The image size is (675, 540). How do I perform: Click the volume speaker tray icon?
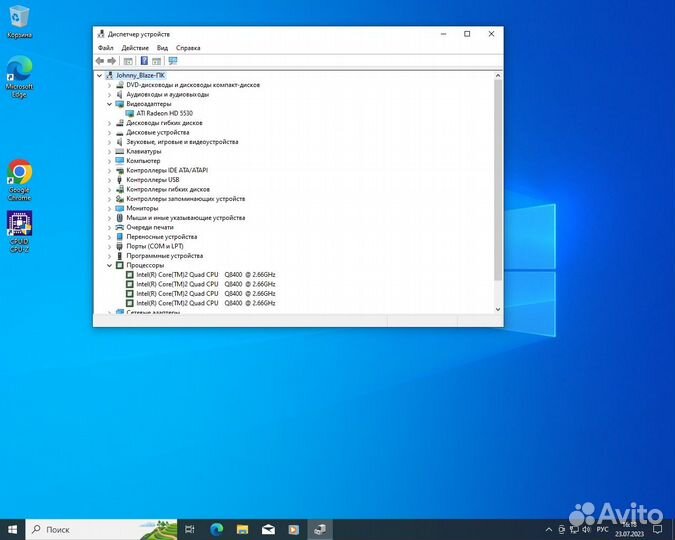point(586,529)
